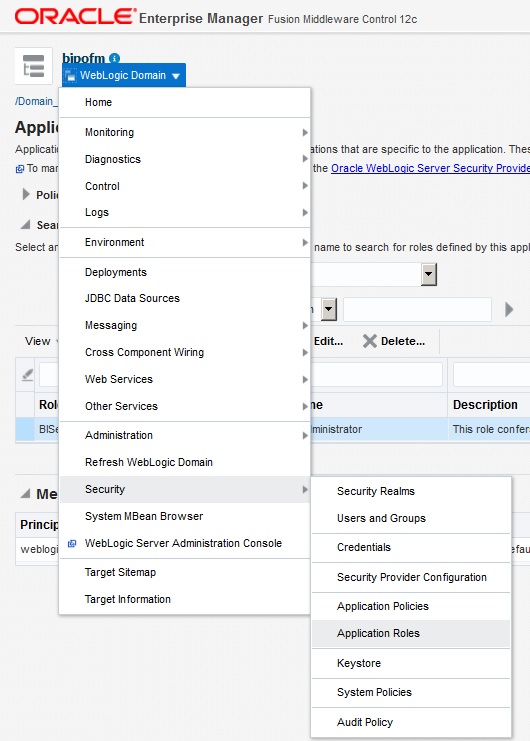The image size is (530, 741).
Task: Select Target Sitemap menu item
Action: (185, 572)
